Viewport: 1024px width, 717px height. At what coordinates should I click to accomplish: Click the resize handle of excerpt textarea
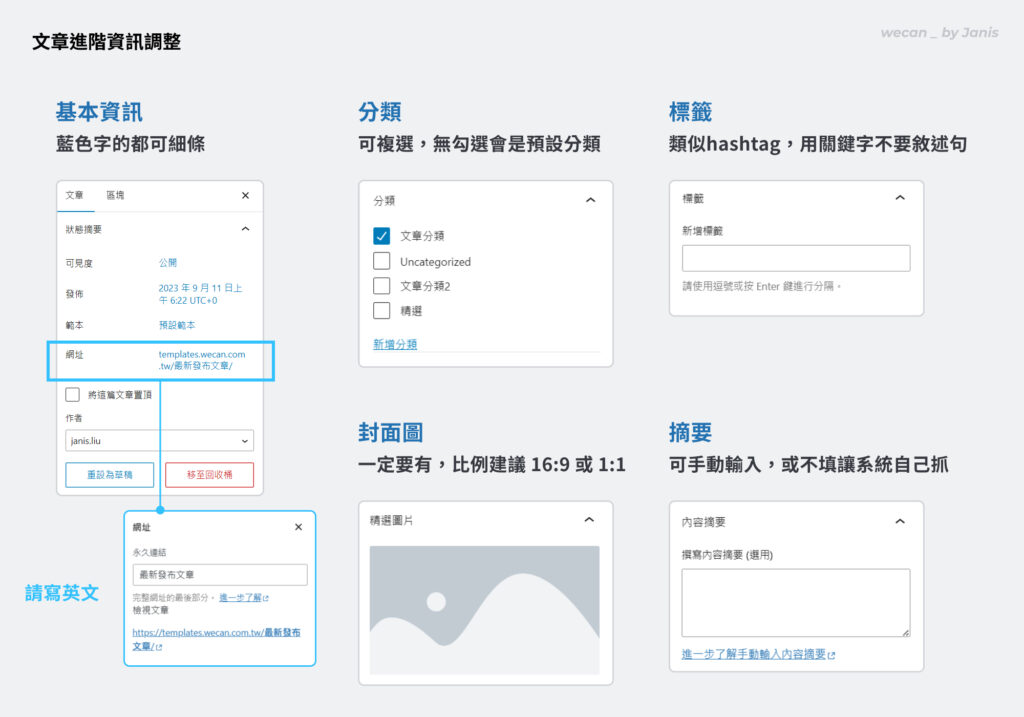click(905, 632)
